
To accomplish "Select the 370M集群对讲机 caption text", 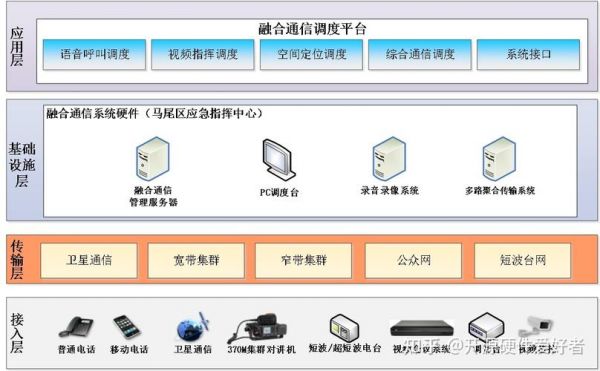I will click(x=261, y=349).
